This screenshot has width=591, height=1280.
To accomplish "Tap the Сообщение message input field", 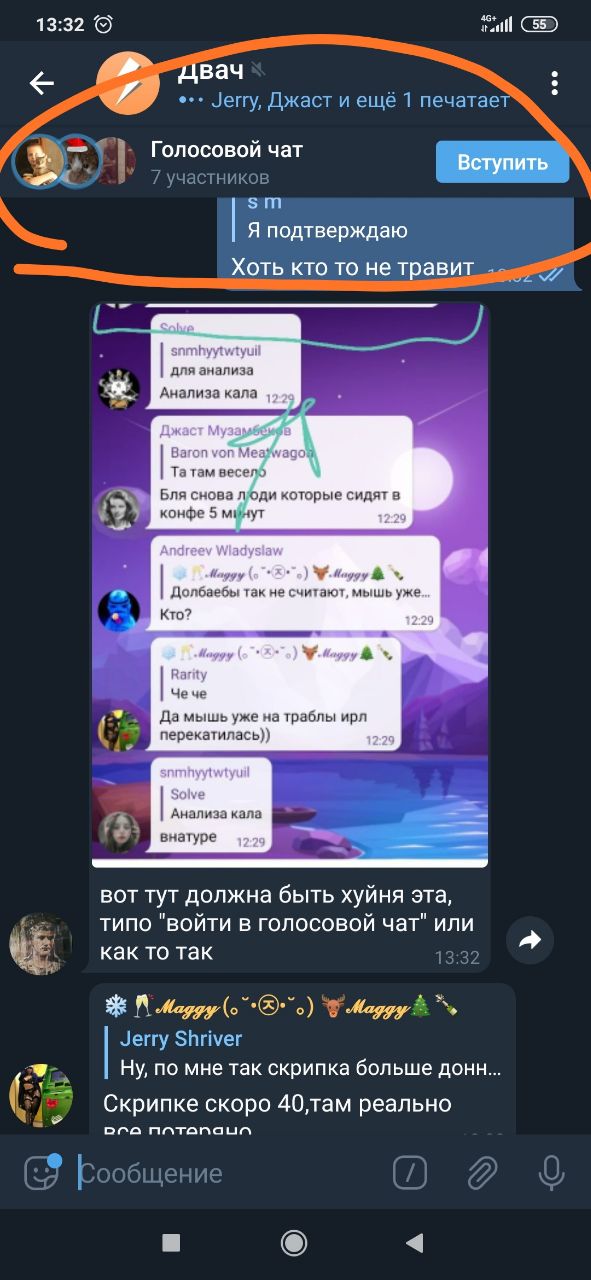I will [x=230, y=1172].
